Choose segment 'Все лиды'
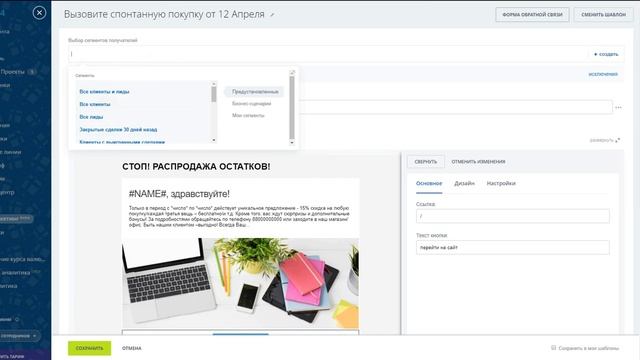Image resolution: width=640 pixels, height=360 pixels. [91, 117]
